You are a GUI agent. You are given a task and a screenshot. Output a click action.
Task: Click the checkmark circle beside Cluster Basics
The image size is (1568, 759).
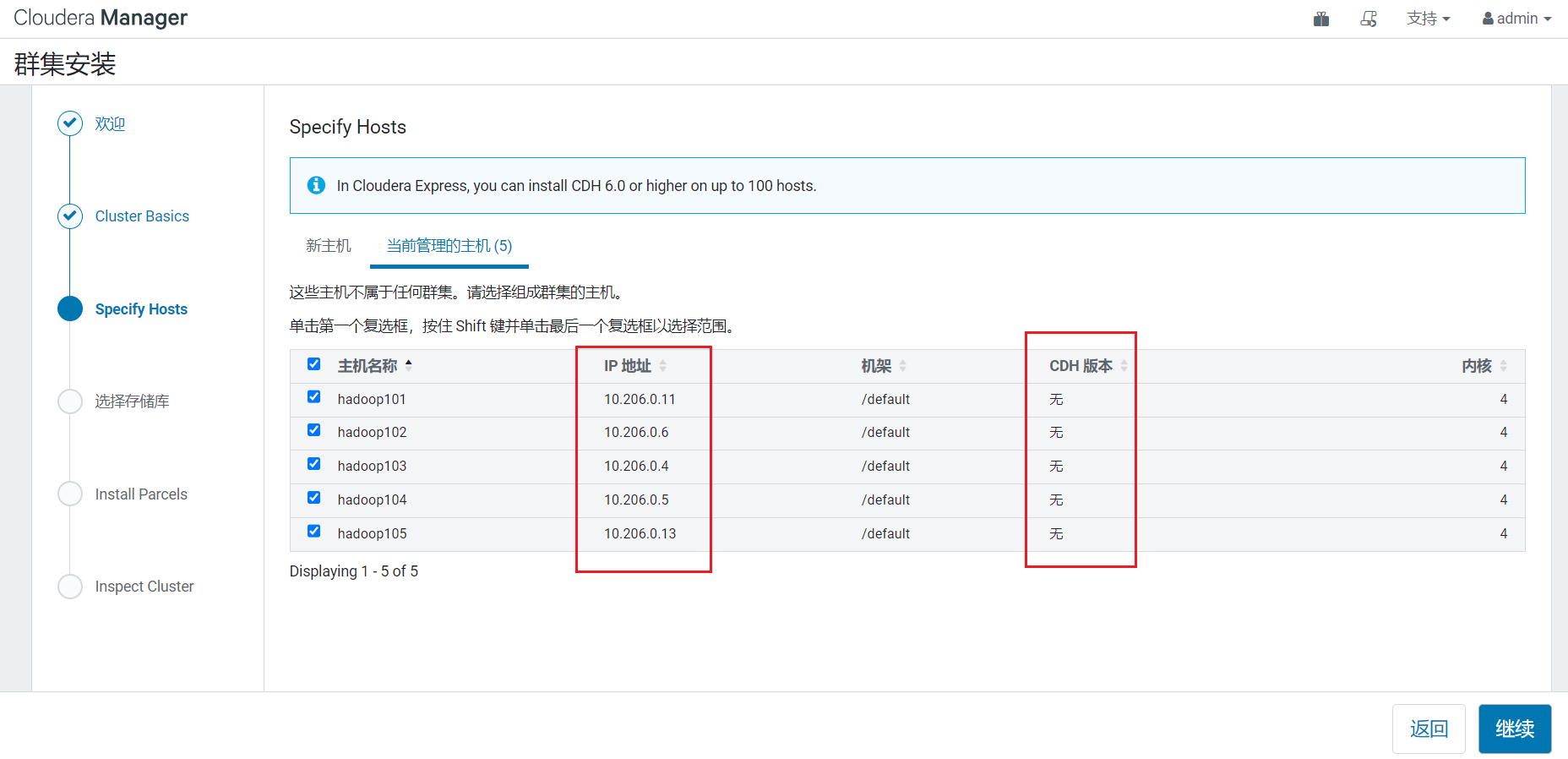coord(70,216)
